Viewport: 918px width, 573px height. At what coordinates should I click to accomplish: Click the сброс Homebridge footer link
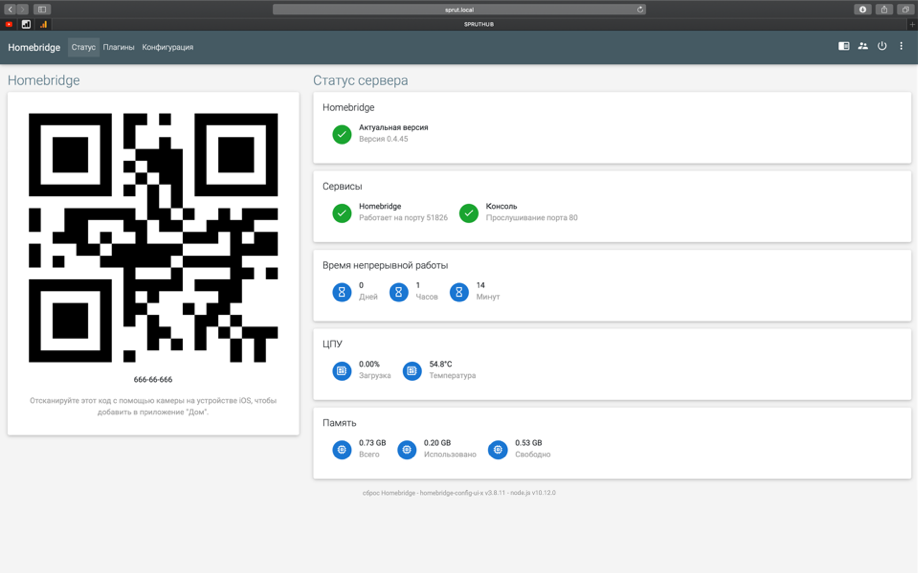point(389,493)
